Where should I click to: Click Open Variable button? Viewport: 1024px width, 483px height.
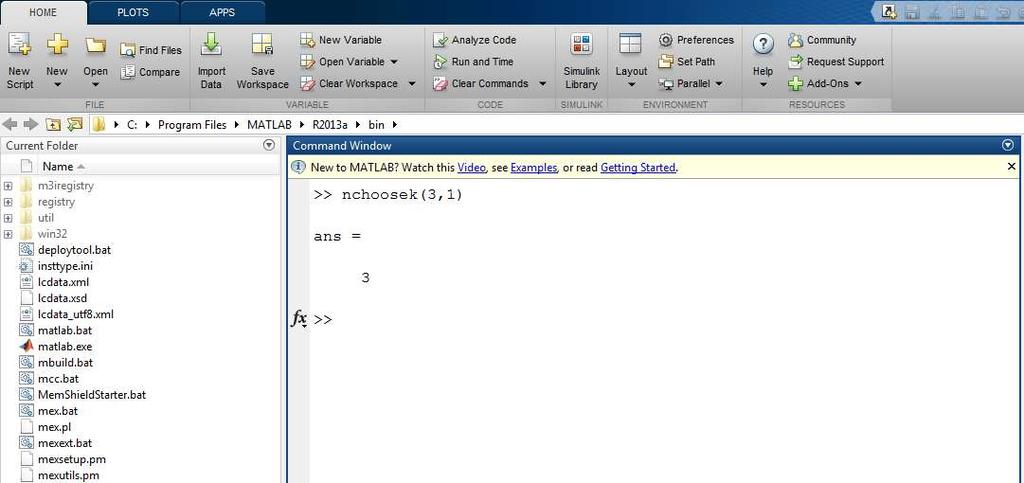[342, 61]
